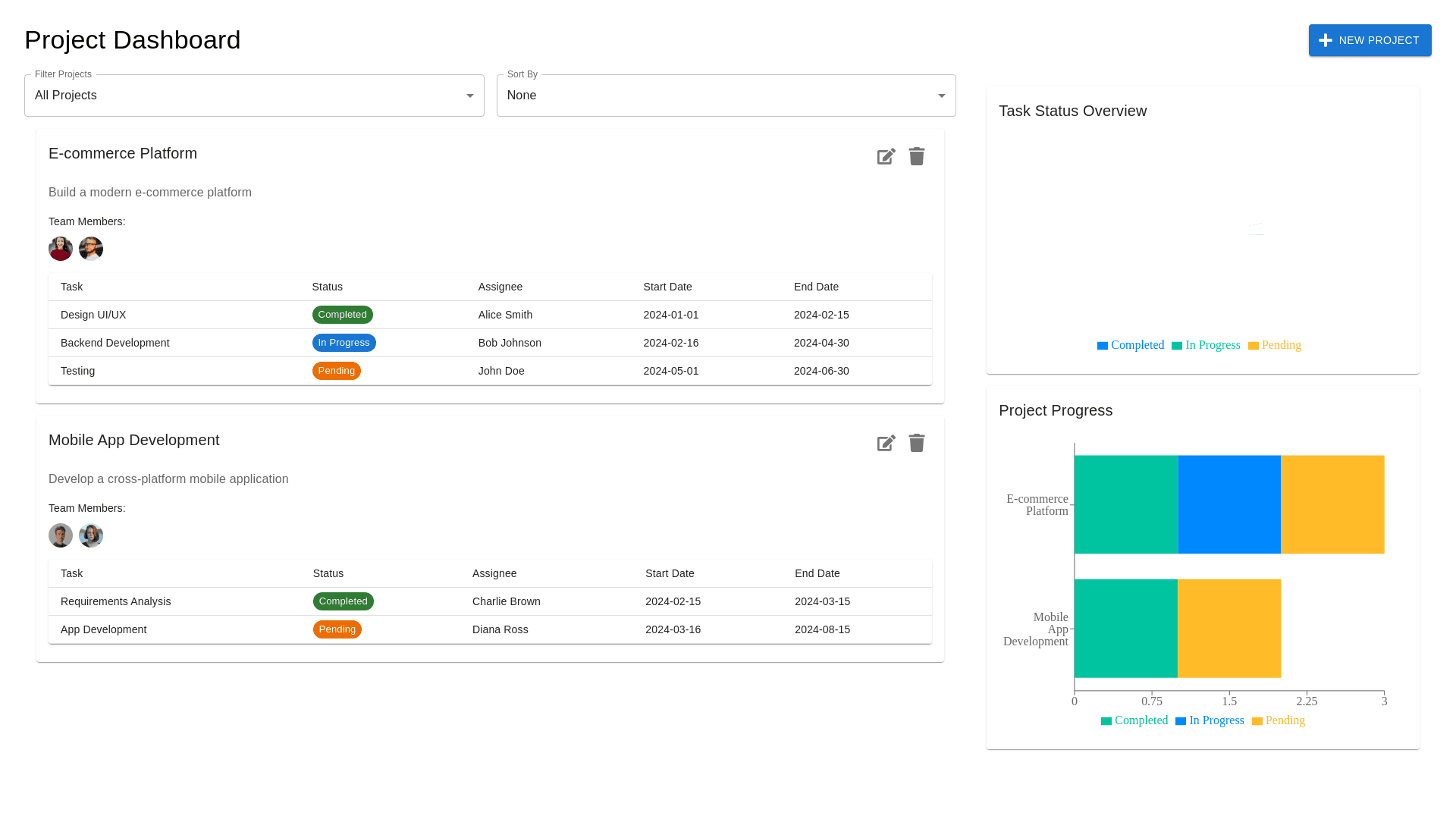Click second team avatar in Mobile App Development

(91, 535)
